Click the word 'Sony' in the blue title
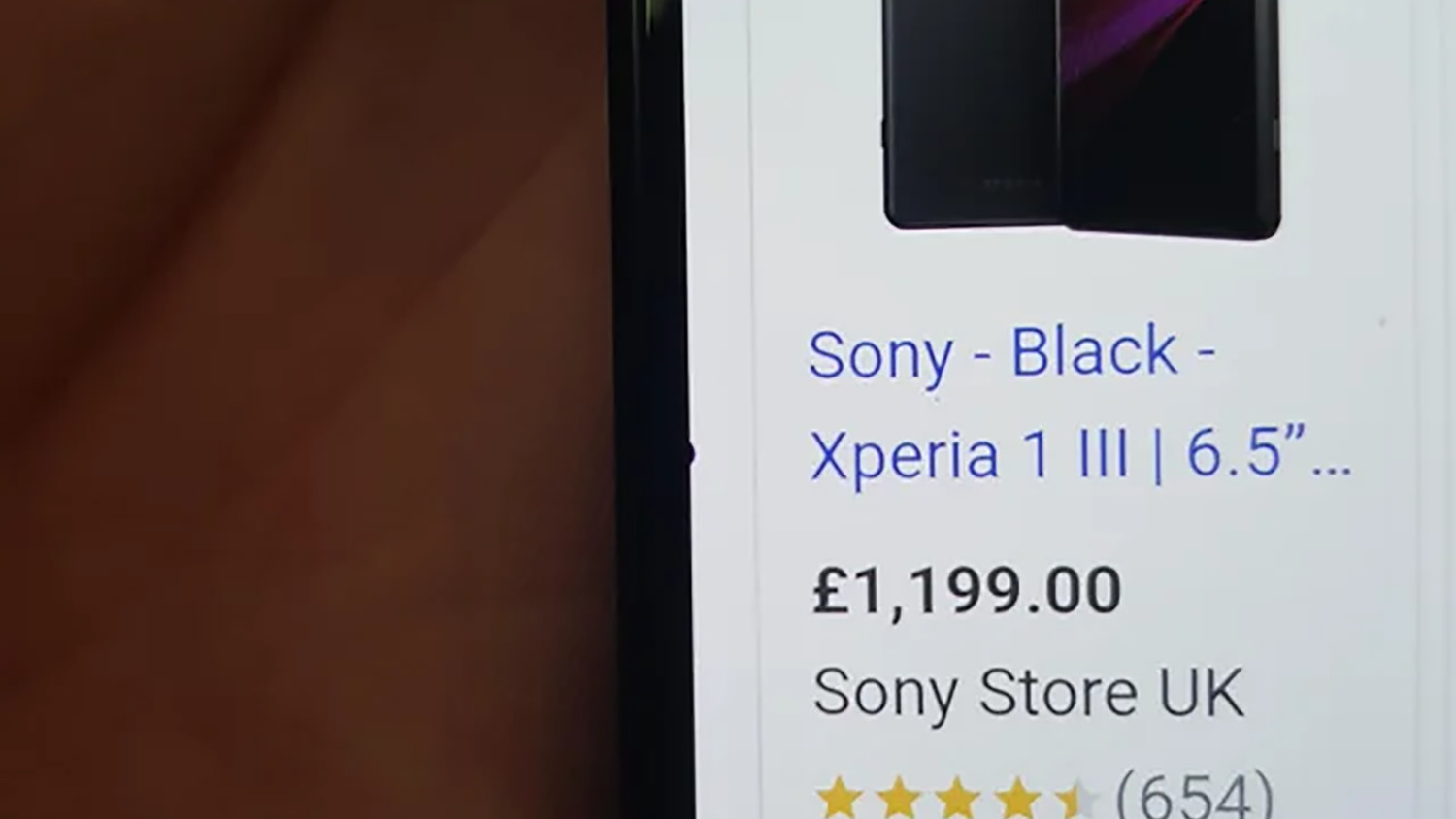The image size is (1456, 819). coord(881,356)
